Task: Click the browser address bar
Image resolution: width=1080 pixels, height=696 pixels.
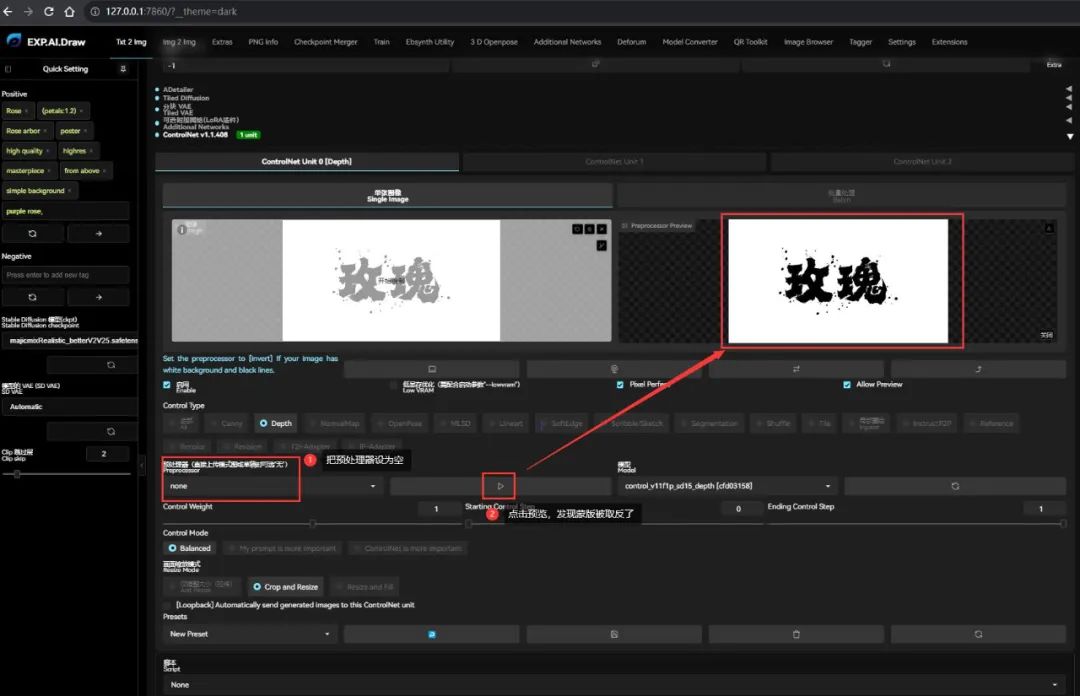Action: (x=579, y=12)
